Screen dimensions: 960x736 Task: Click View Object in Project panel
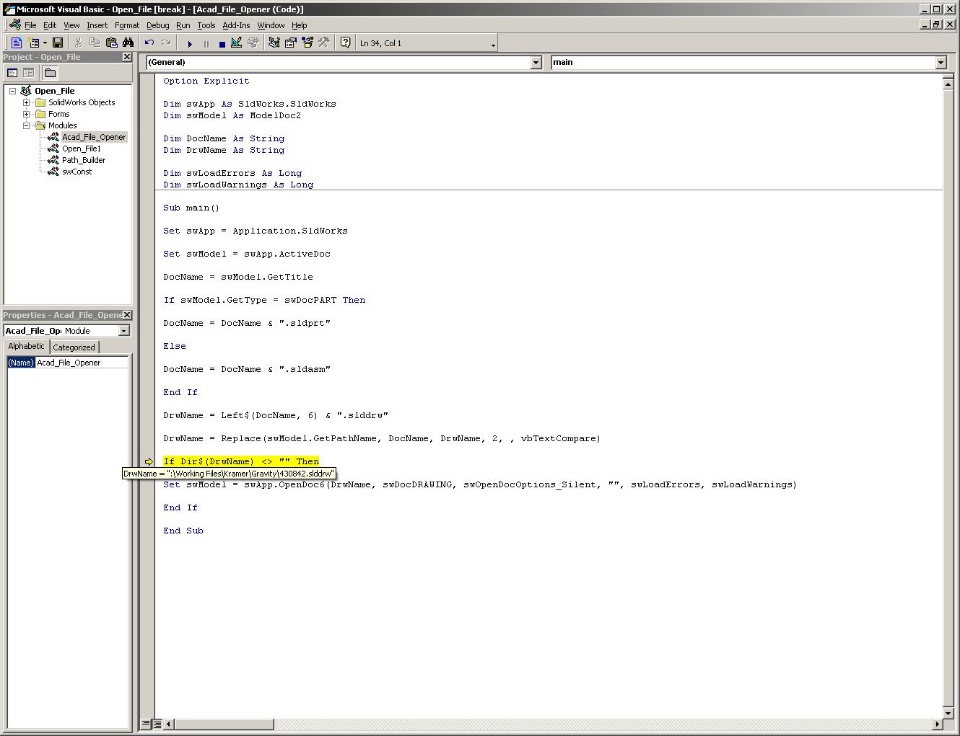click(x=28, y=73)
